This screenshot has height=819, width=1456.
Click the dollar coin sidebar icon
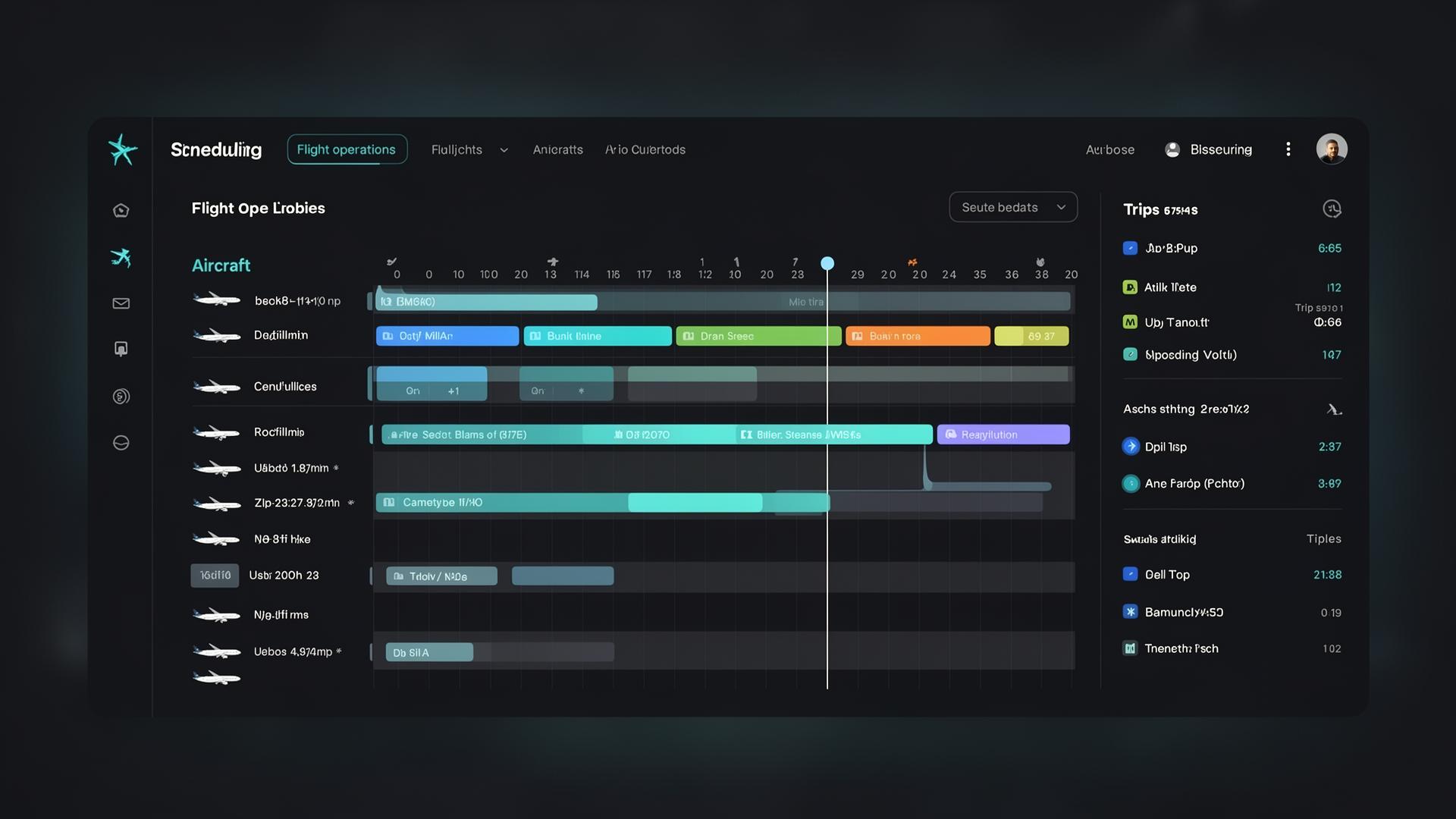(x=121, y=397)
